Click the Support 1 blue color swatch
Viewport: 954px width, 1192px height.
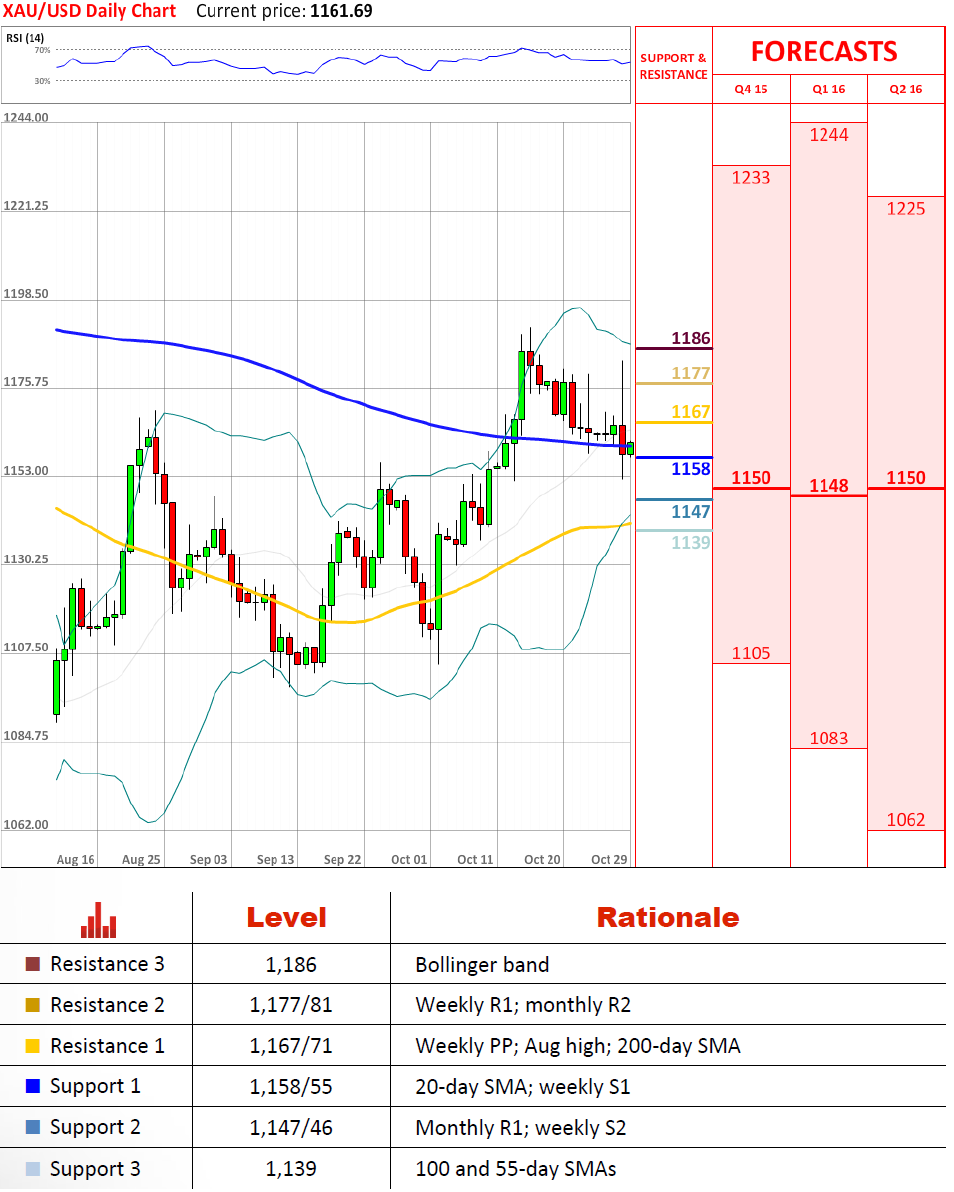click(x=33, y=1086)
